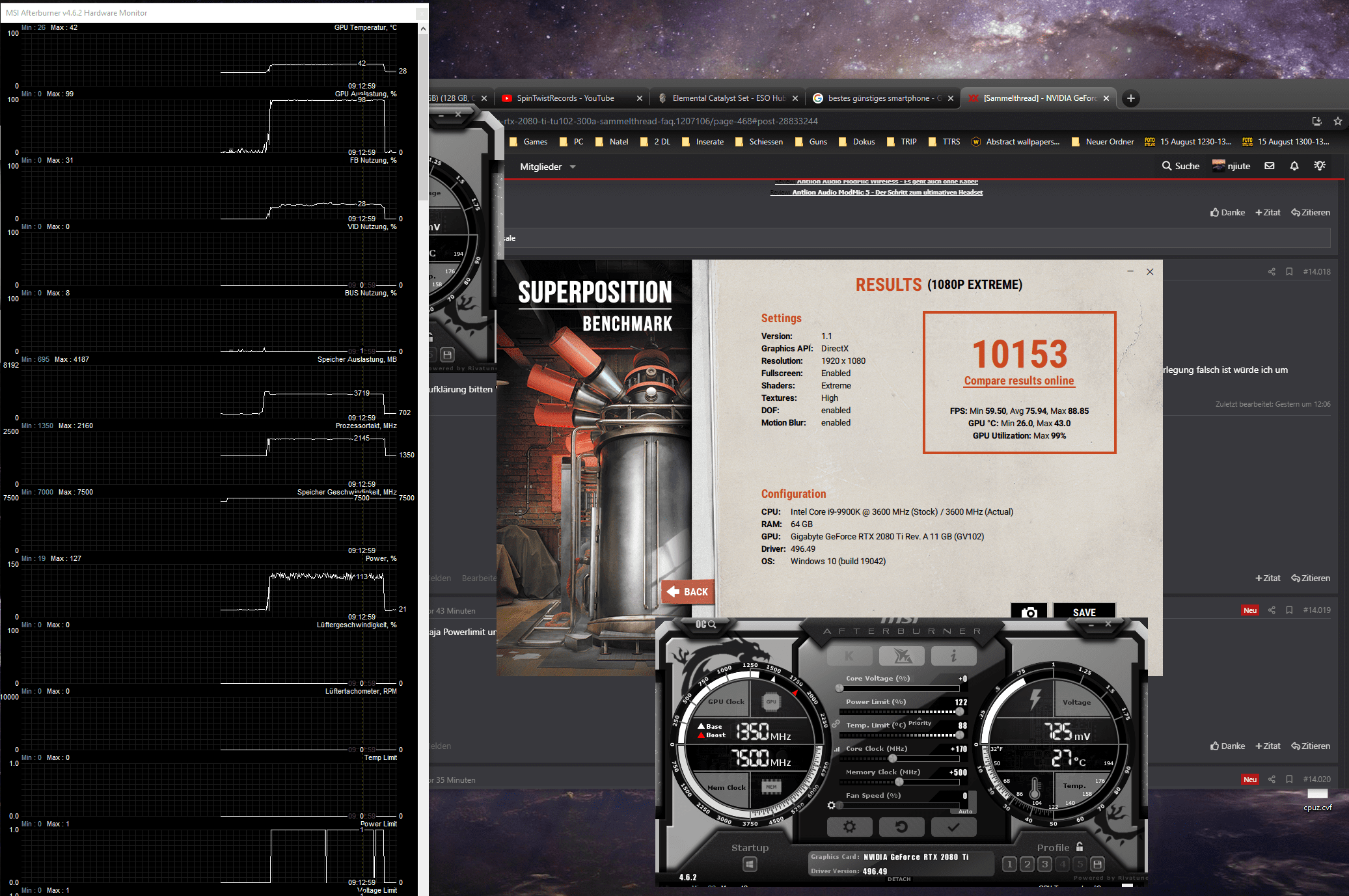Open the Natel bookmark folder
This screenshot has width=1349, height=896.
pos(612,142)
